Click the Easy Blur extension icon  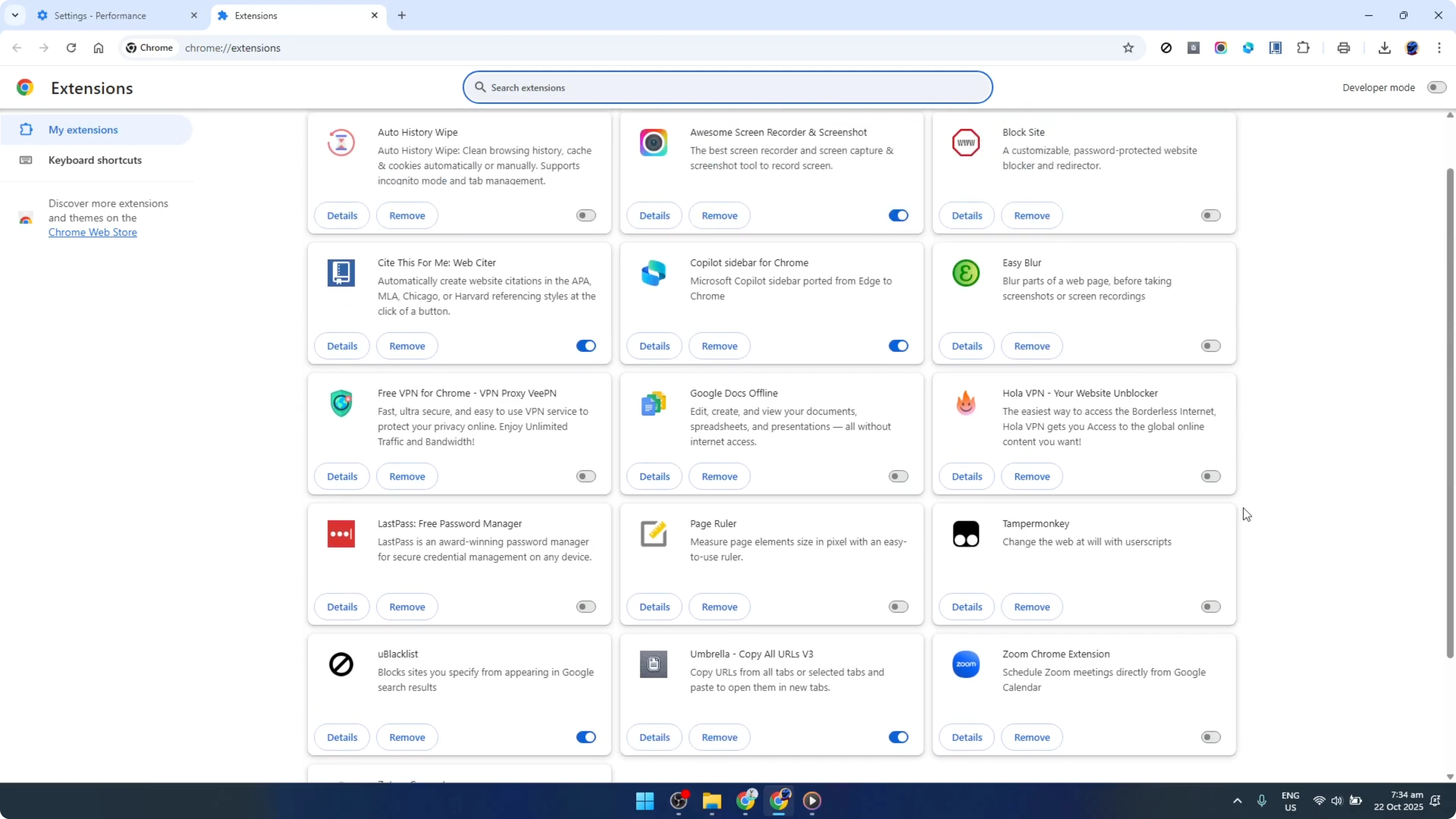(965, 273)
